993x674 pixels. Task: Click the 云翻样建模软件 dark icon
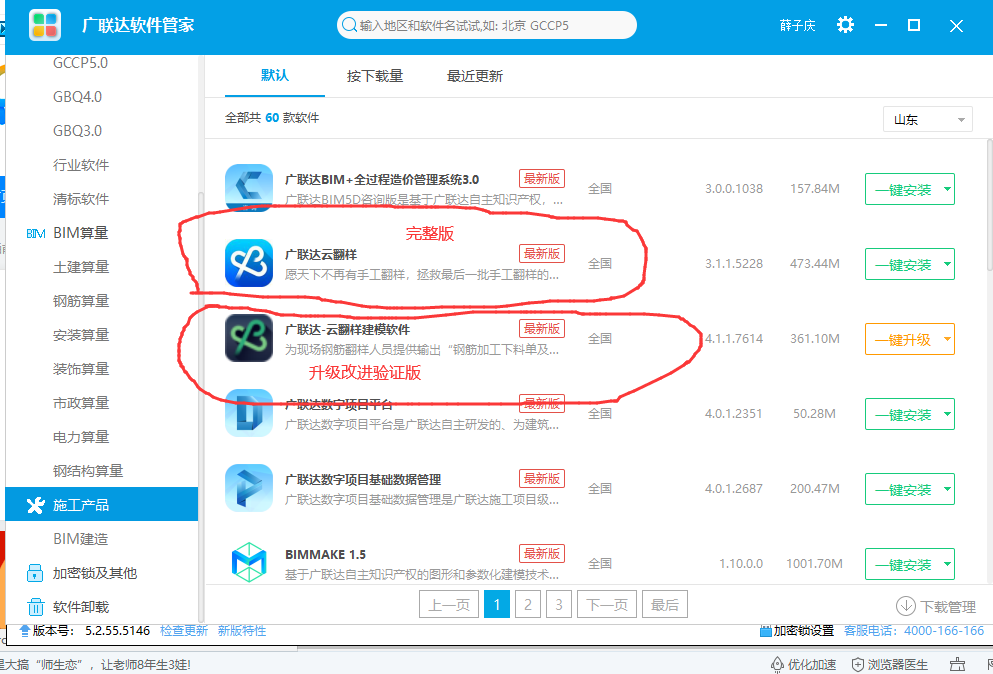click(x=249, y=338)
